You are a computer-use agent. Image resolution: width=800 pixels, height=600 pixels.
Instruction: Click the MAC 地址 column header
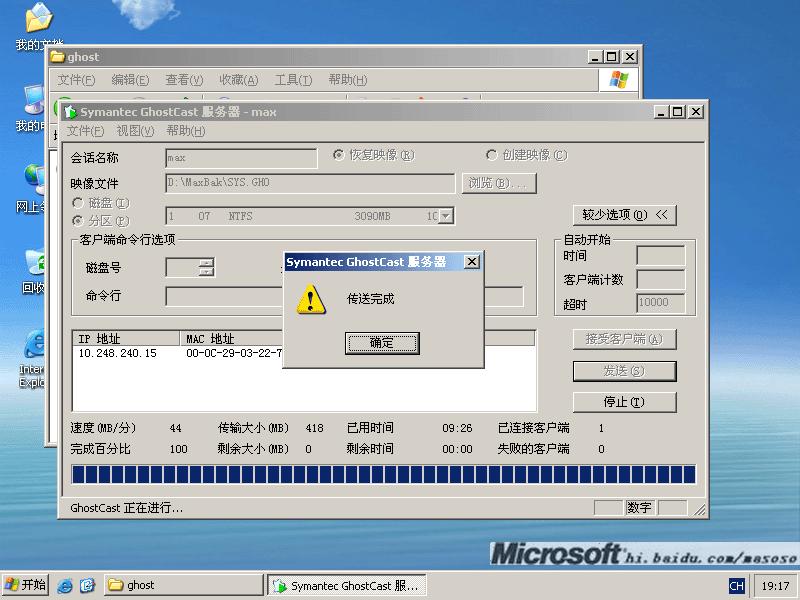(231, 339)
